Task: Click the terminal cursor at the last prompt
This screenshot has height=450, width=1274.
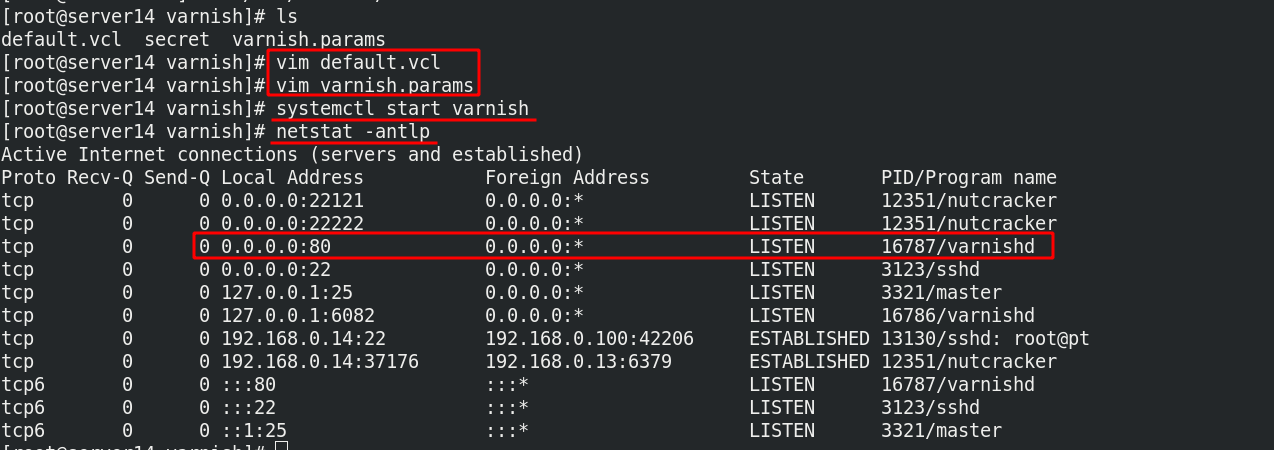Action: [281, 446]
